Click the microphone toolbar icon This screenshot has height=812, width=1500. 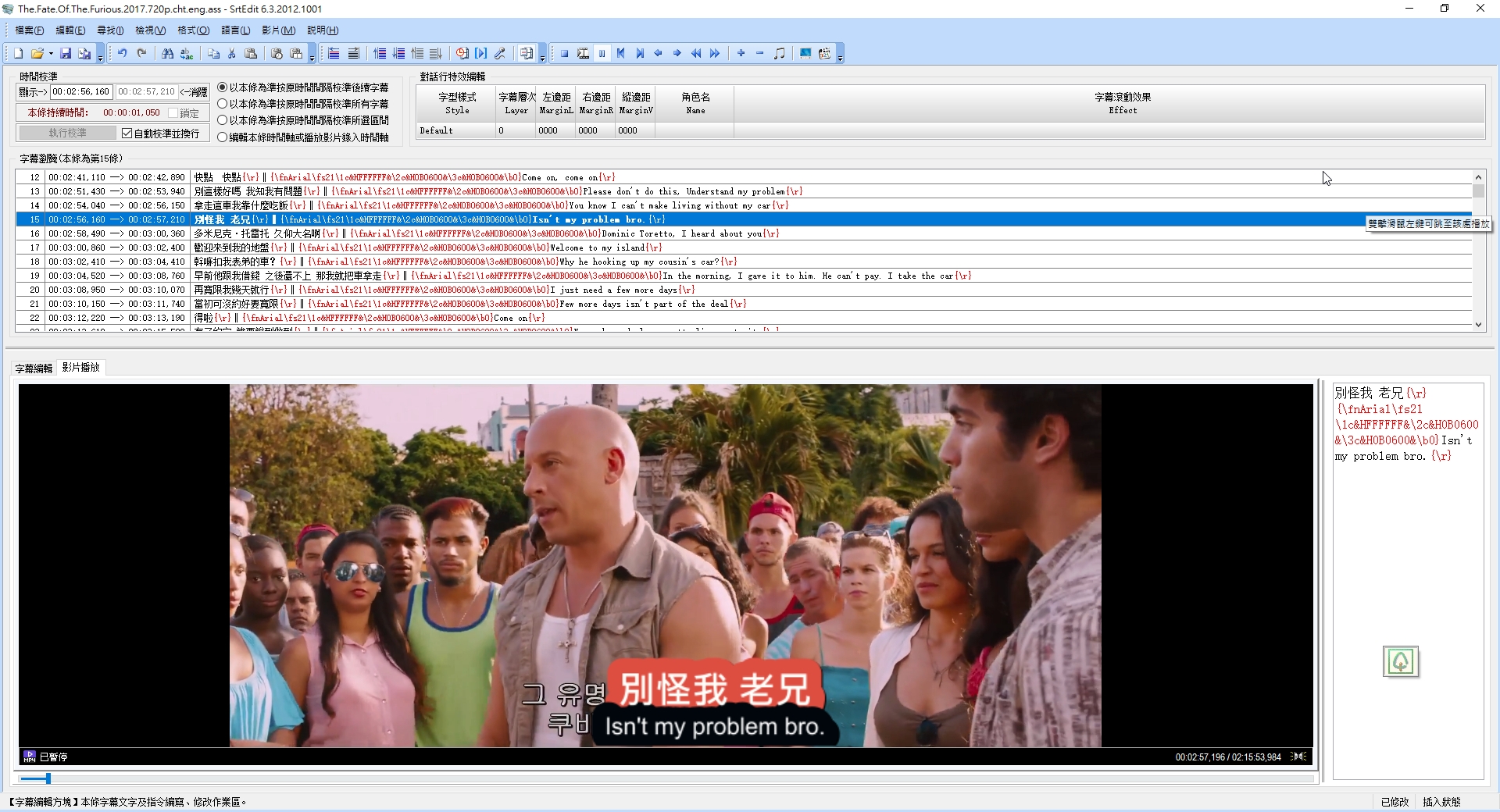pyautogui.click(x=500, y=53)
